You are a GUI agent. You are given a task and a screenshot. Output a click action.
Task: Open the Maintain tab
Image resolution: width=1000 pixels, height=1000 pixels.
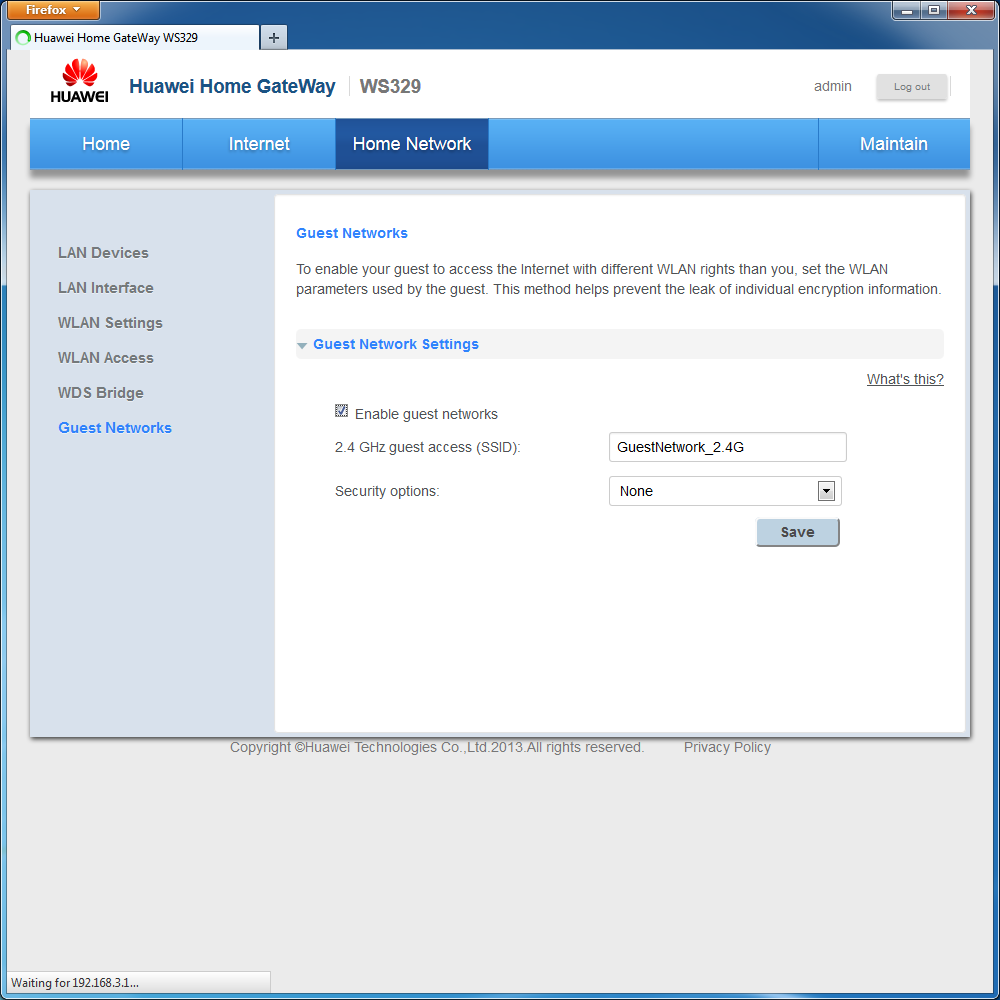pyautogui.click(x=893, y=143)
